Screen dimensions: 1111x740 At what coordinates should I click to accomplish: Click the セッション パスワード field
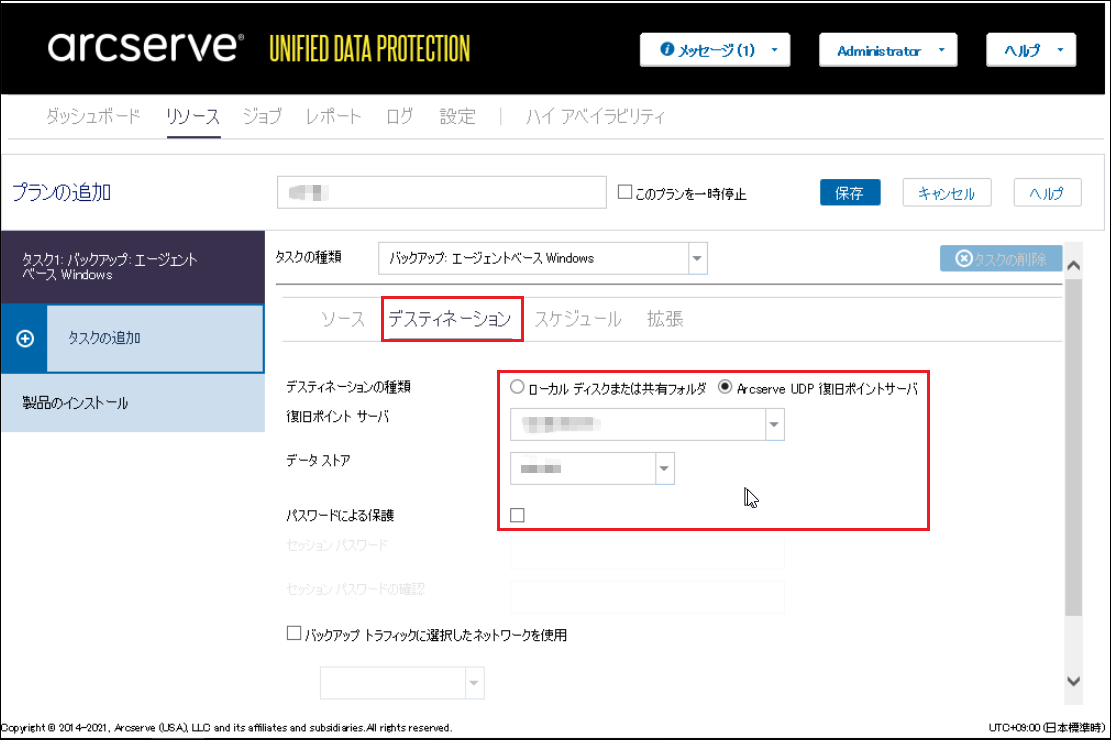[647, 552]
